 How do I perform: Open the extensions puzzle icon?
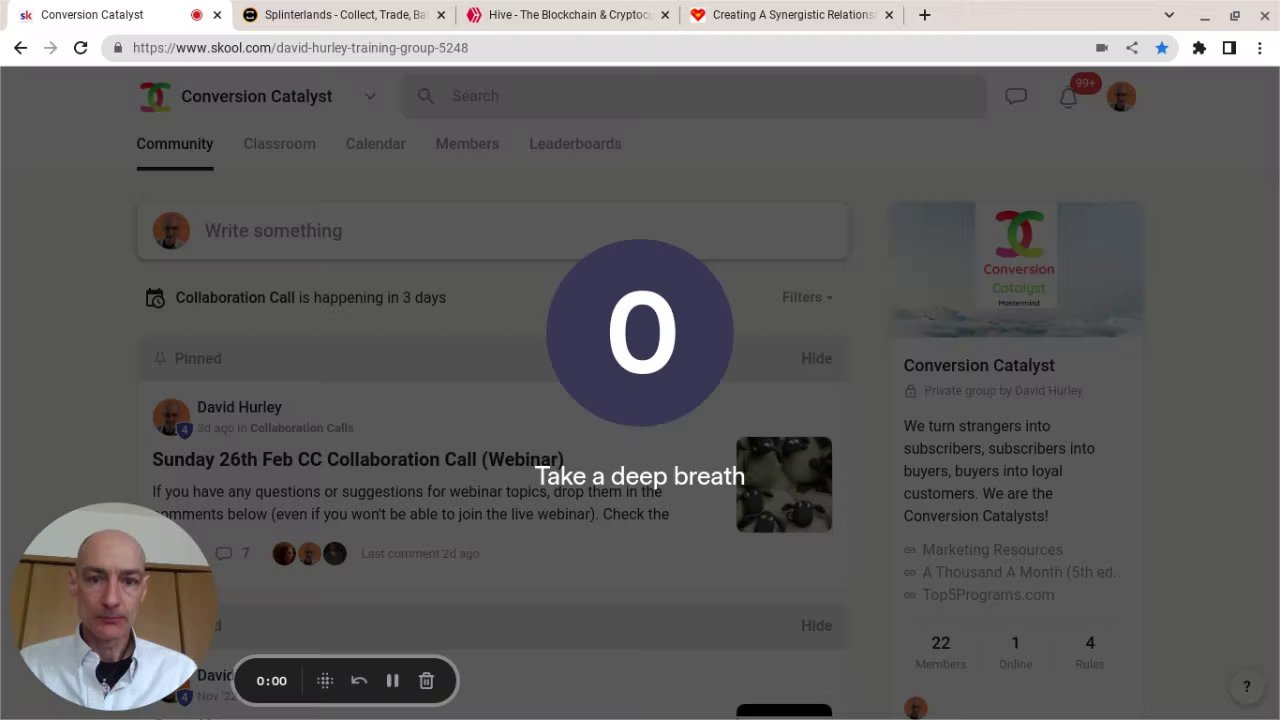(x=1199, y=47)
